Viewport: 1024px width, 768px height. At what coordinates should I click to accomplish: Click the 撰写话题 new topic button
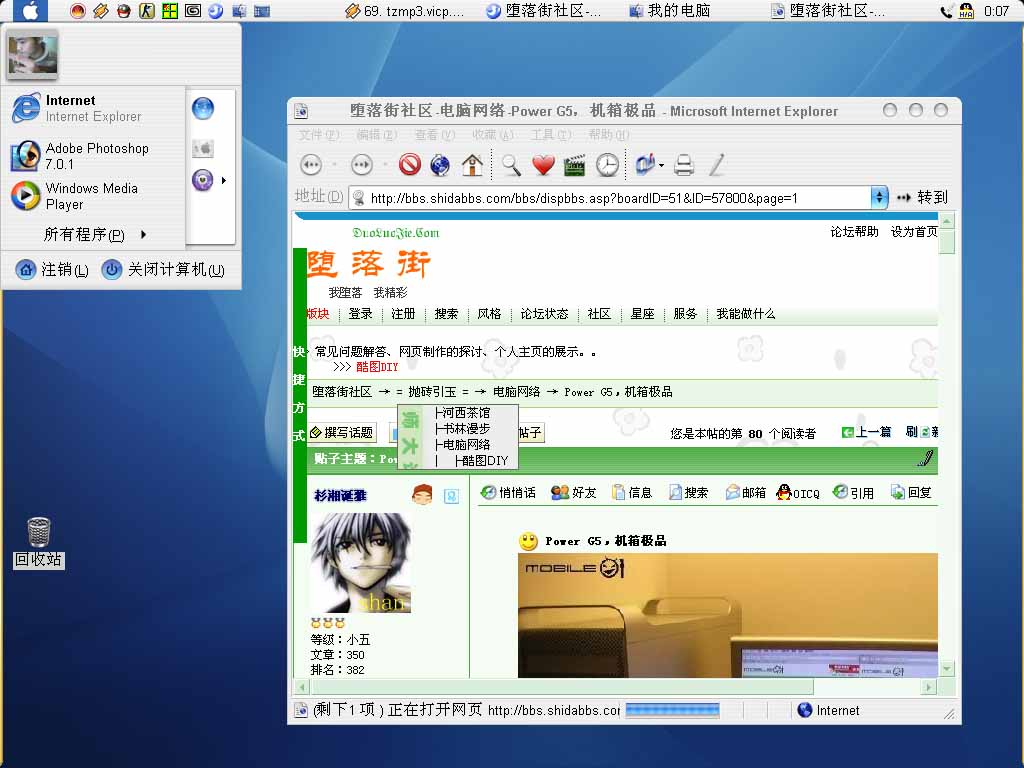[x=342, y=433]
